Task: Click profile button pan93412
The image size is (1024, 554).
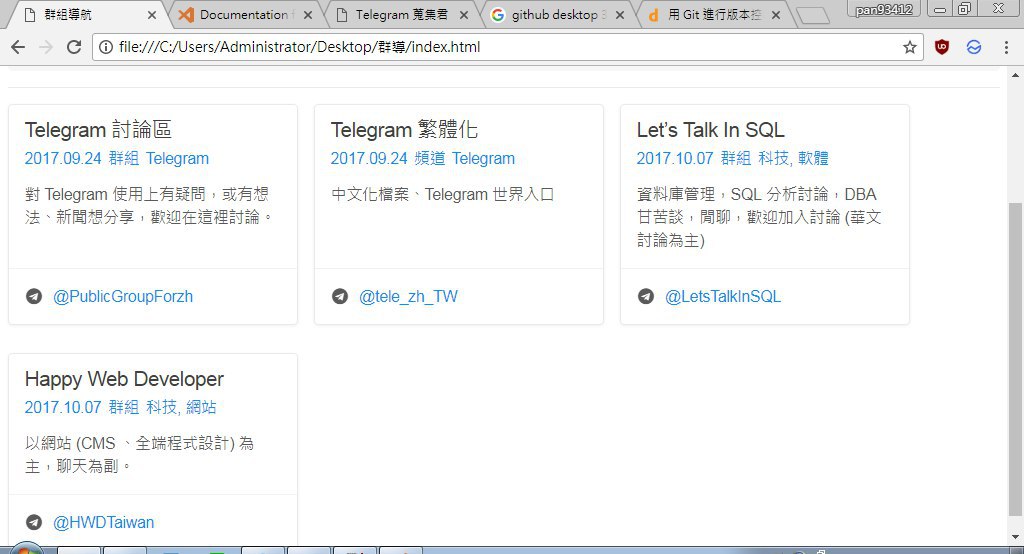Action: click(x=884, y=9)
